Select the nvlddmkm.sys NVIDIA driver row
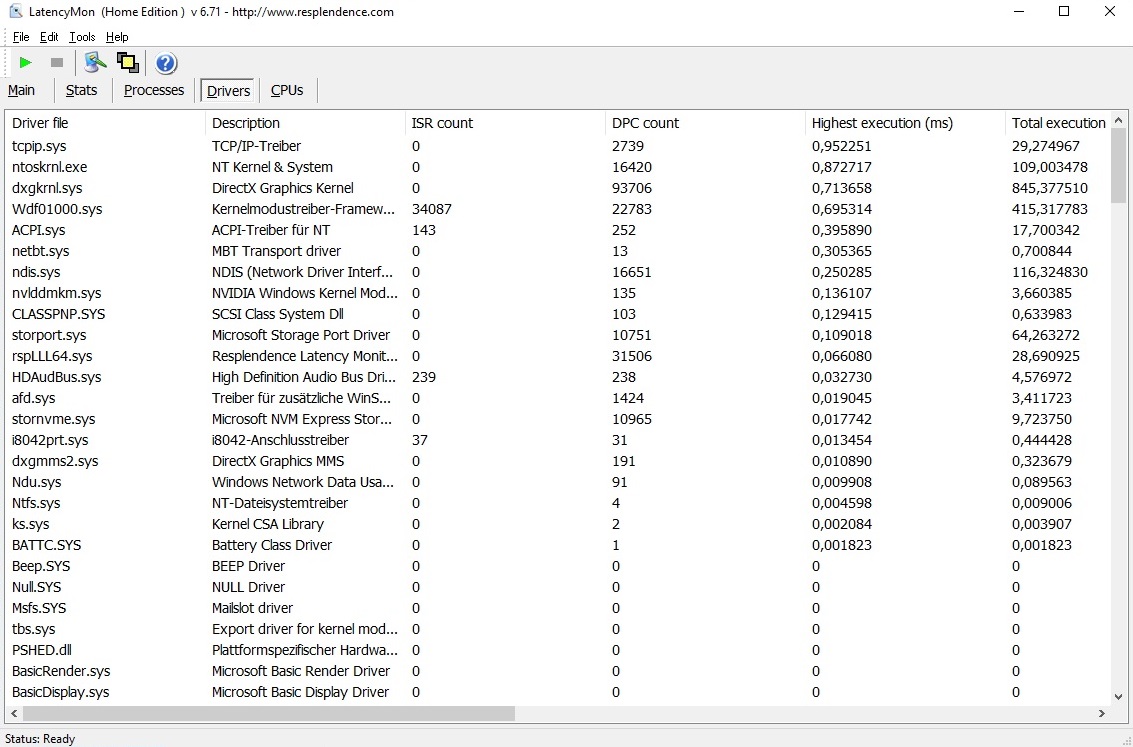The width and height of the screenshot is (1133, 747). coord(56,293)
